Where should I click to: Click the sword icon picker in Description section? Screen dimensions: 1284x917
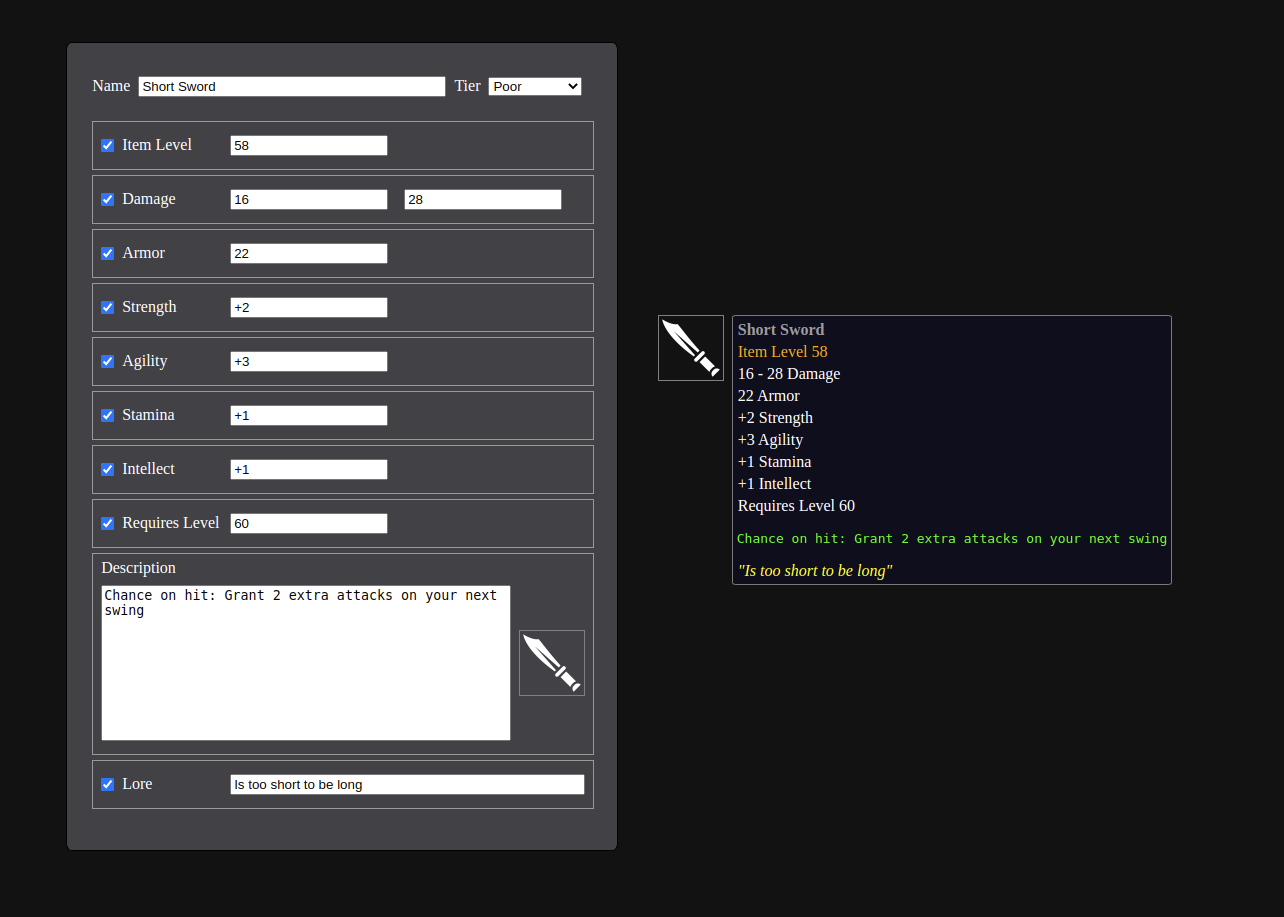click(x=552, y=663)
